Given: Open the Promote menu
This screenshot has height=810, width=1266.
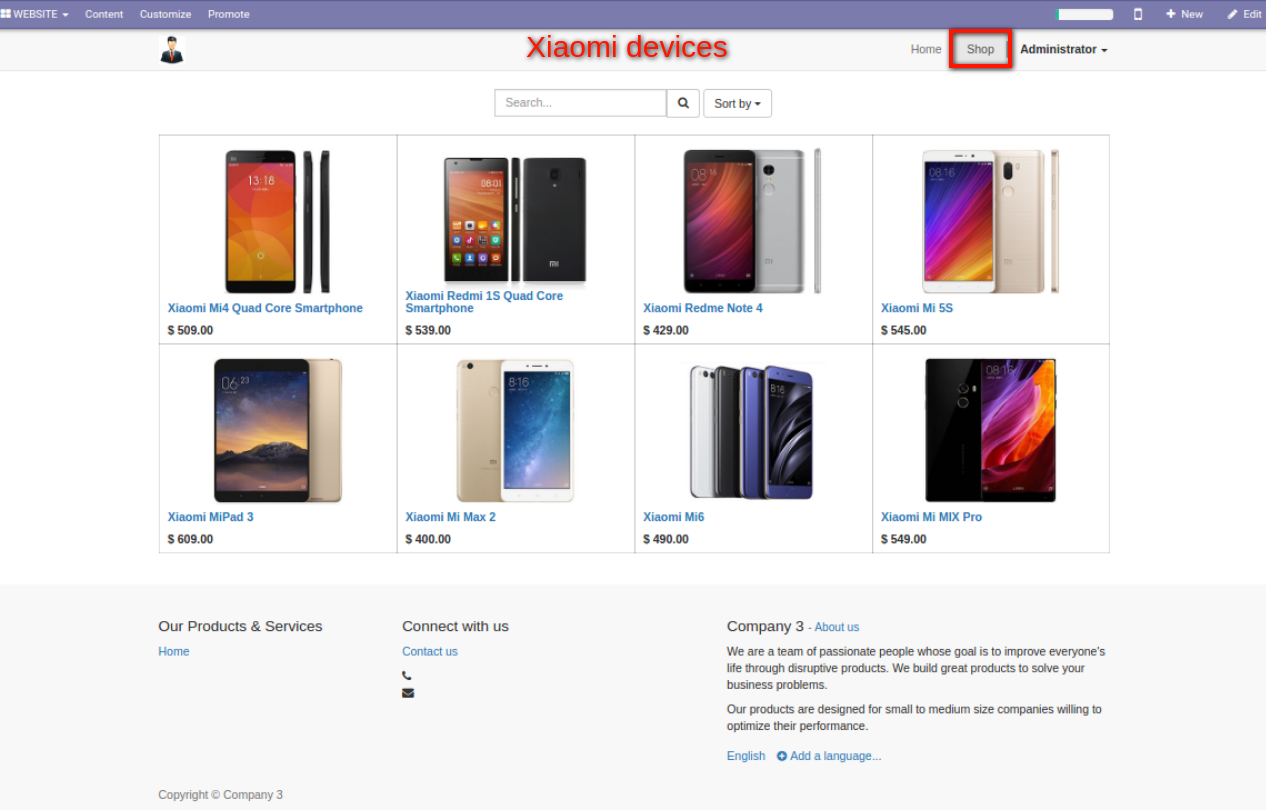Looking at the screenshot, I should pyautogui.click(x=229, y=14).
